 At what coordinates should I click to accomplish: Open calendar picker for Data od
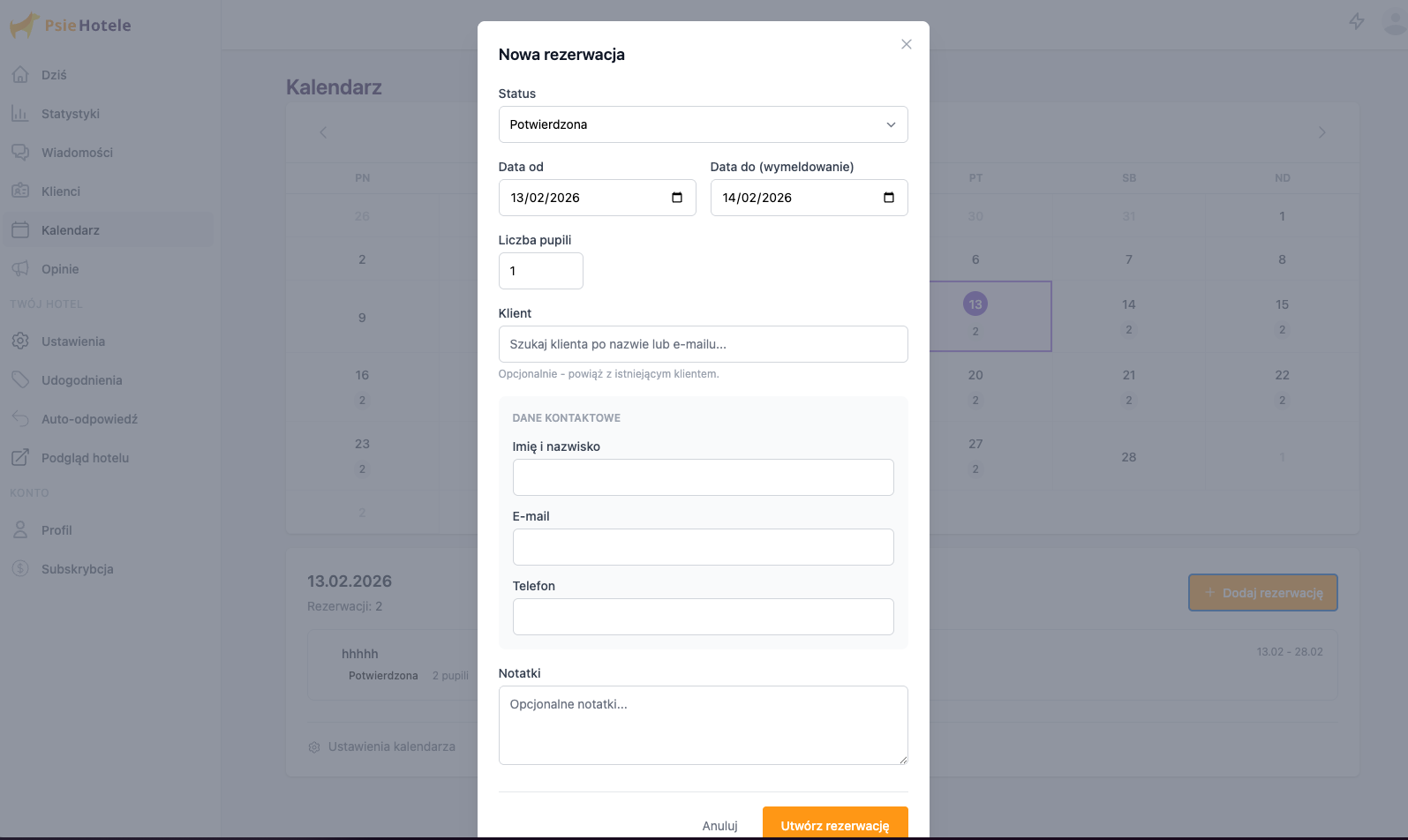pos(677,198)
